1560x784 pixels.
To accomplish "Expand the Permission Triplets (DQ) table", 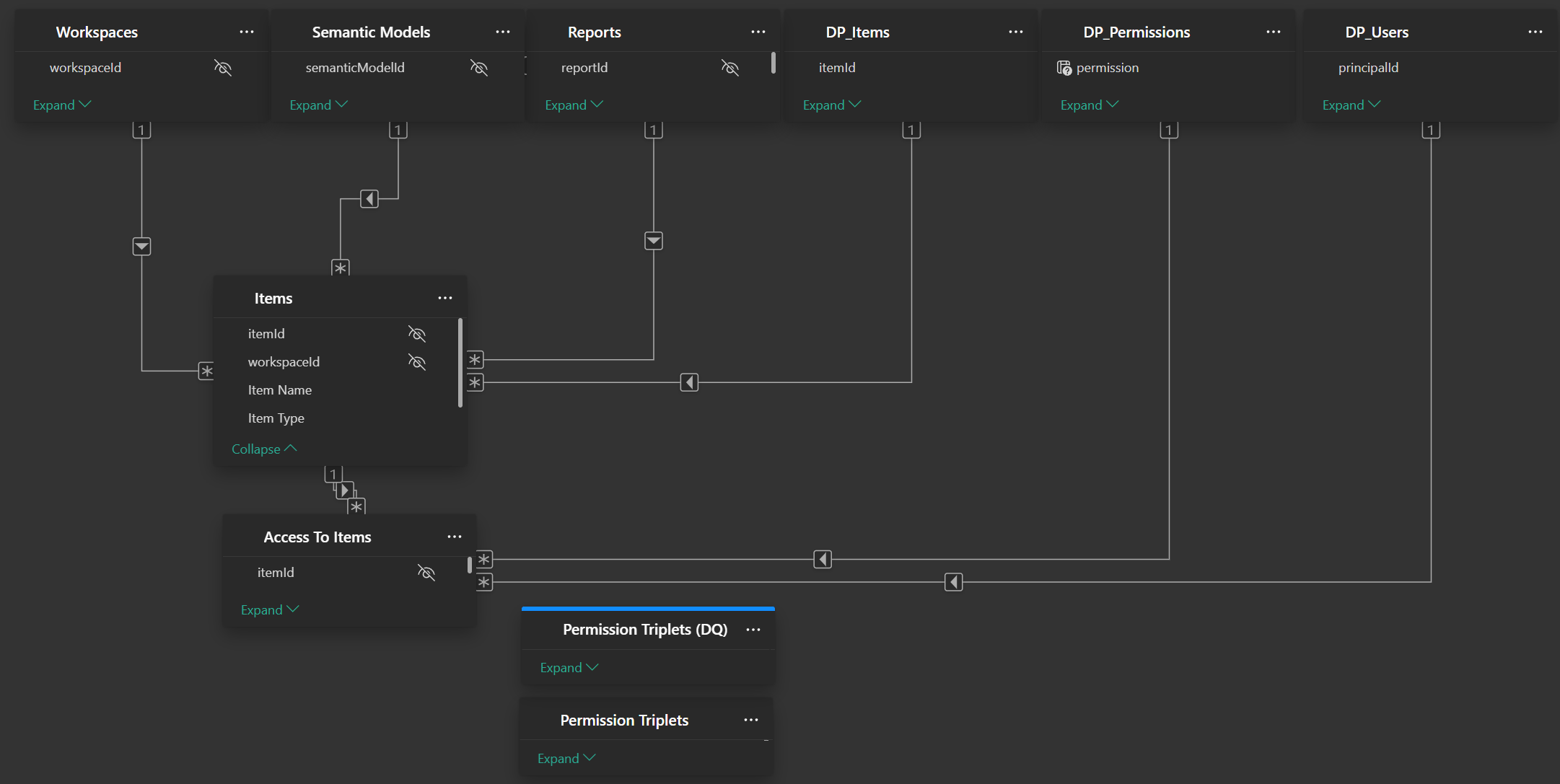I will [568, 667].
